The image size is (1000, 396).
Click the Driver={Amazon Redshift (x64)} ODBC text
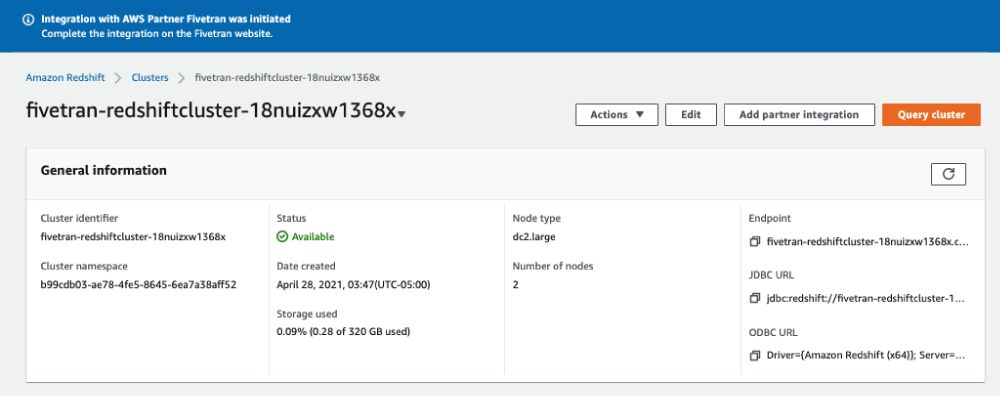865,355
